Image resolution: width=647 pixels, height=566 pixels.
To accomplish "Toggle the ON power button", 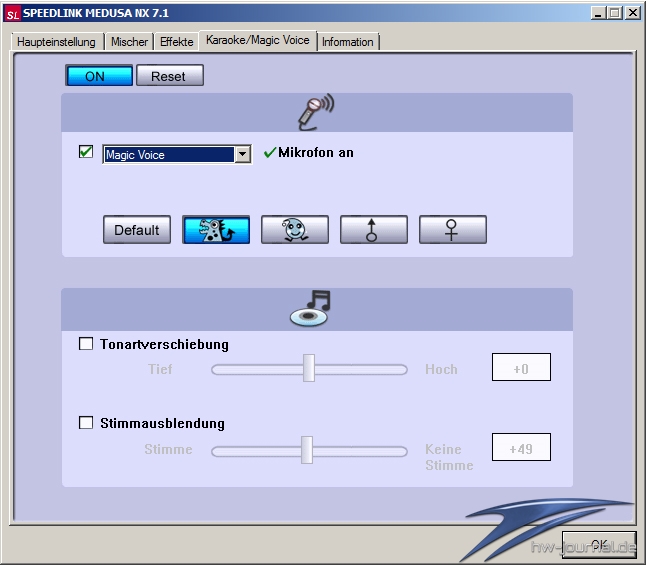I will 99,76.
